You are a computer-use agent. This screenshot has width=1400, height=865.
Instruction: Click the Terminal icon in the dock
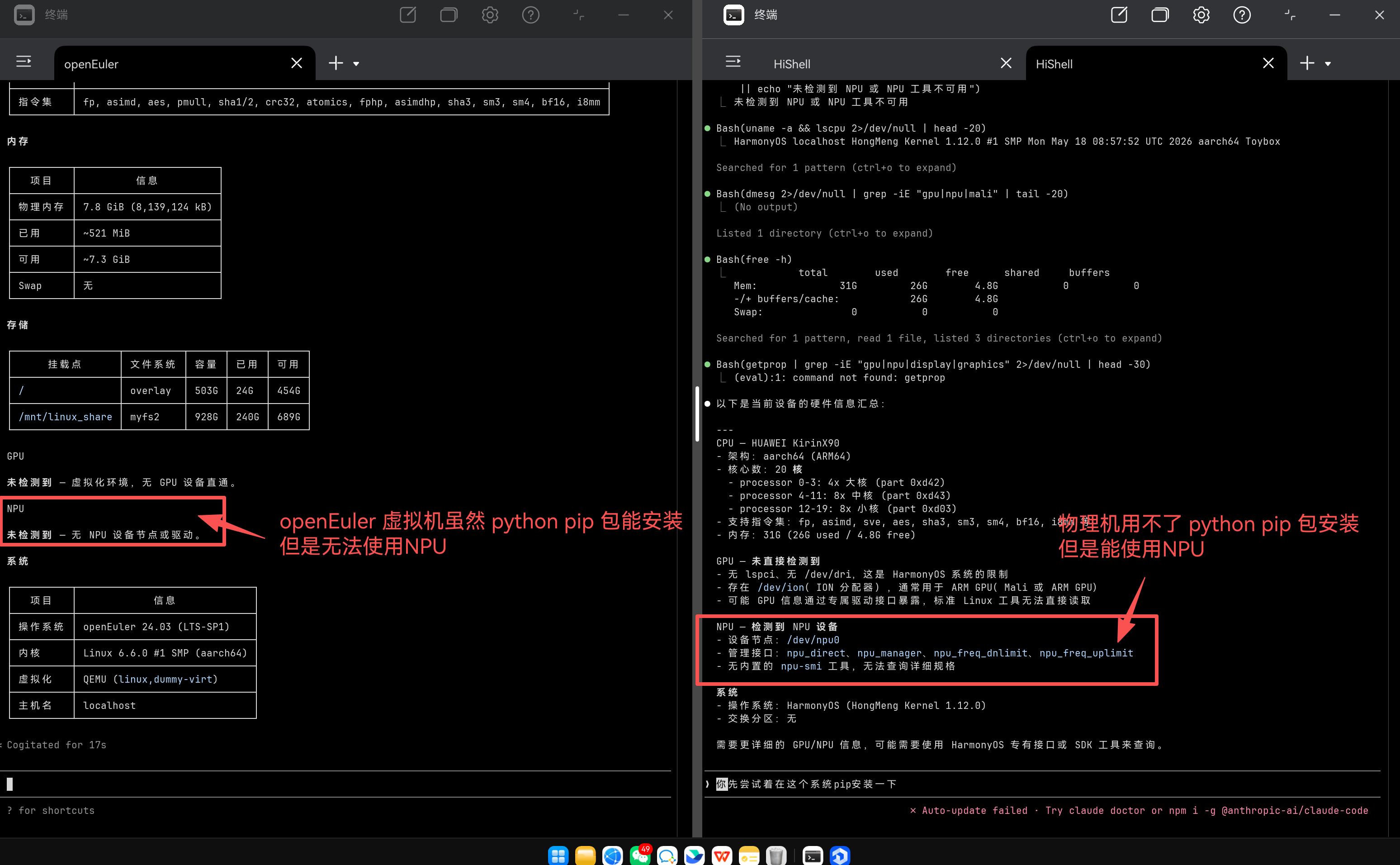[x=813, y=855]
